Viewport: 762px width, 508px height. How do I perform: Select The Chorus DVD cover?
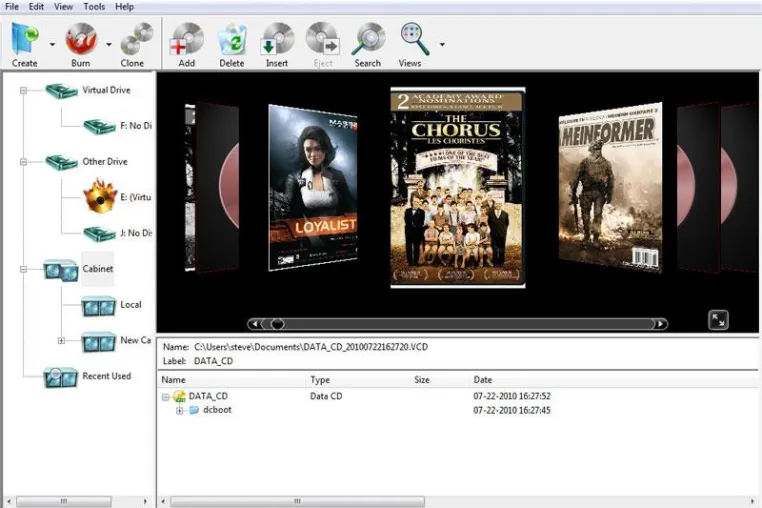pyautogui.click(x=458, y=188)
